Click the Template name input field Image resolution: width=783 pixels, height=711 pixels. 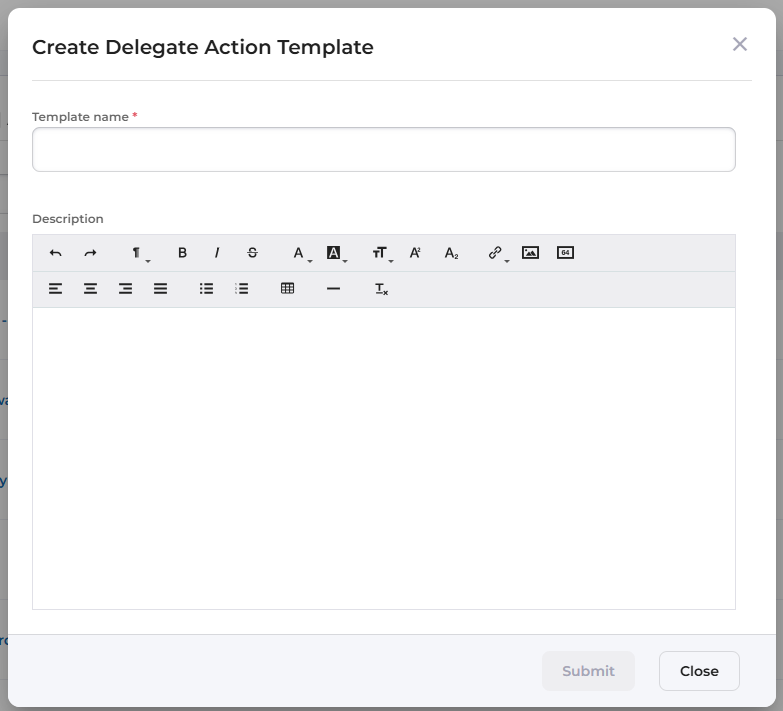[384, 150]
